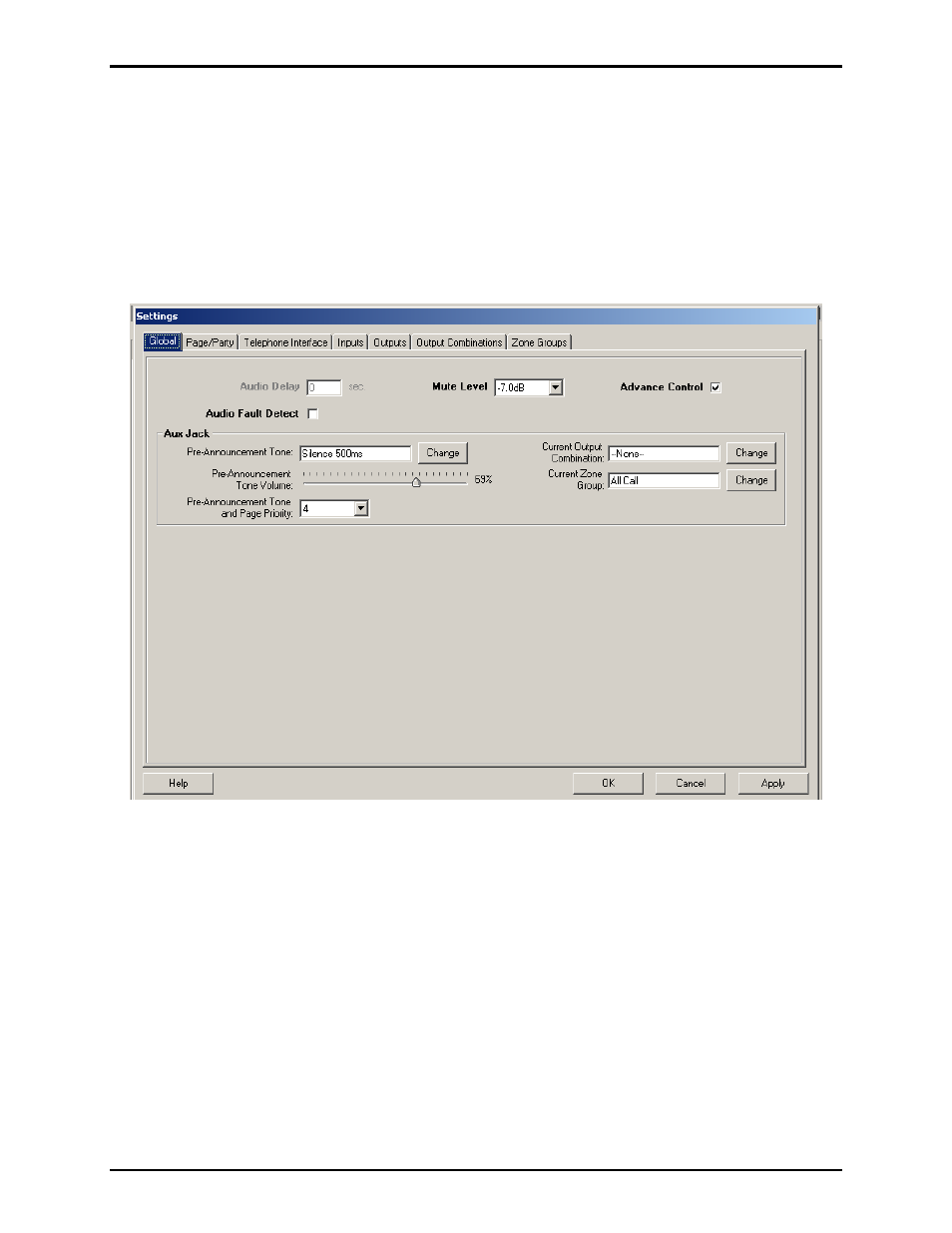952x1233 pixels.
Task: Click Change for Current Zone Group
Action: 750,480
